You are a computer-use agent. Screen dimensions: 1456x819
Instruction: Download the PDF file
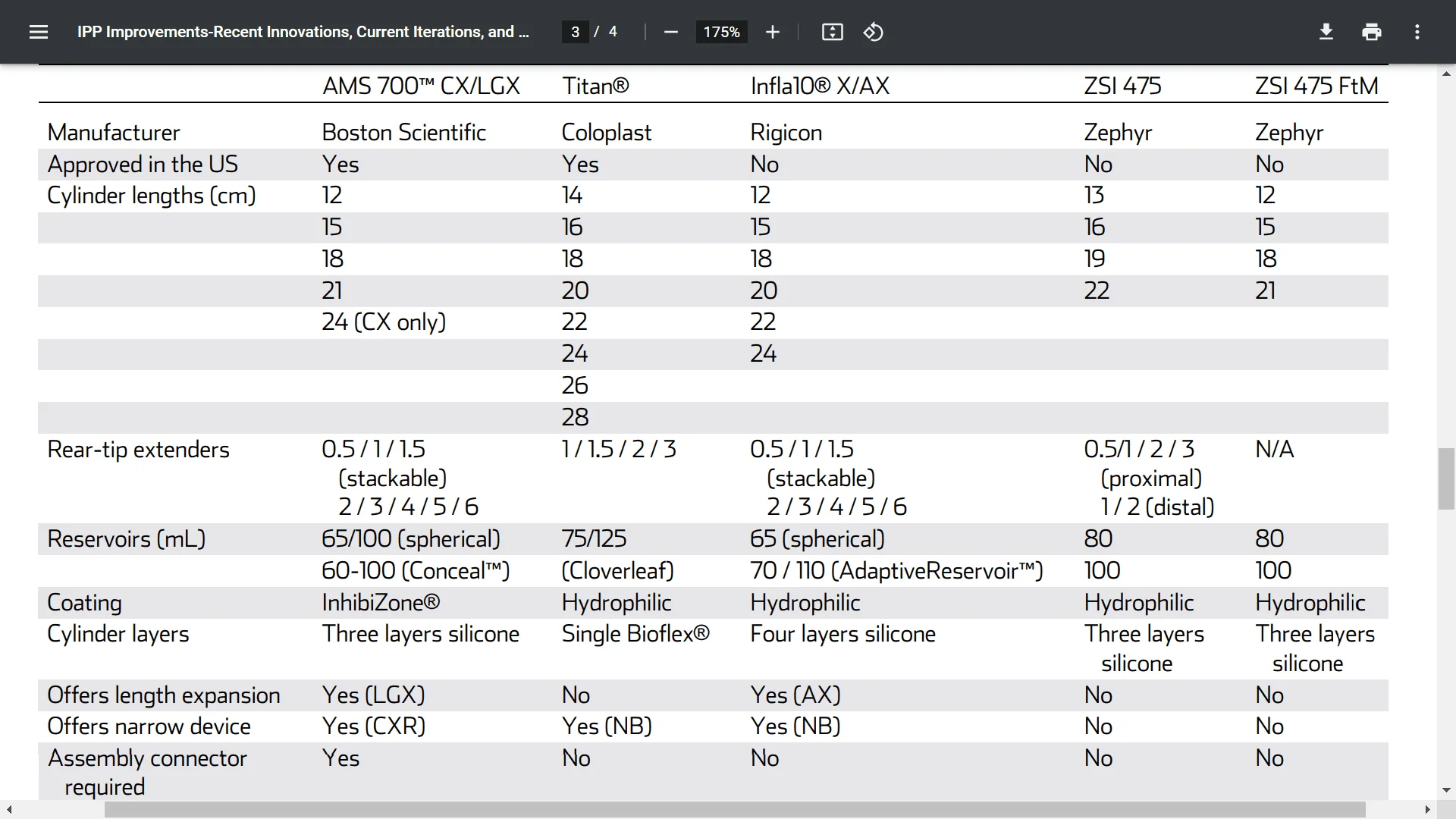(1326, 32)
